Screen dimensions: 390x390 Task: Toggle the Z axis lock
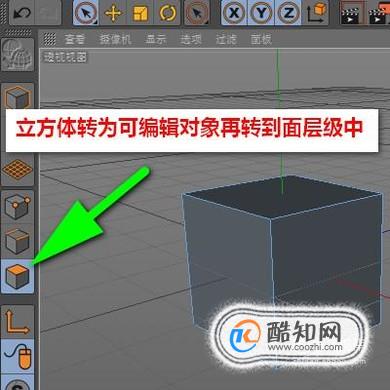288,13
